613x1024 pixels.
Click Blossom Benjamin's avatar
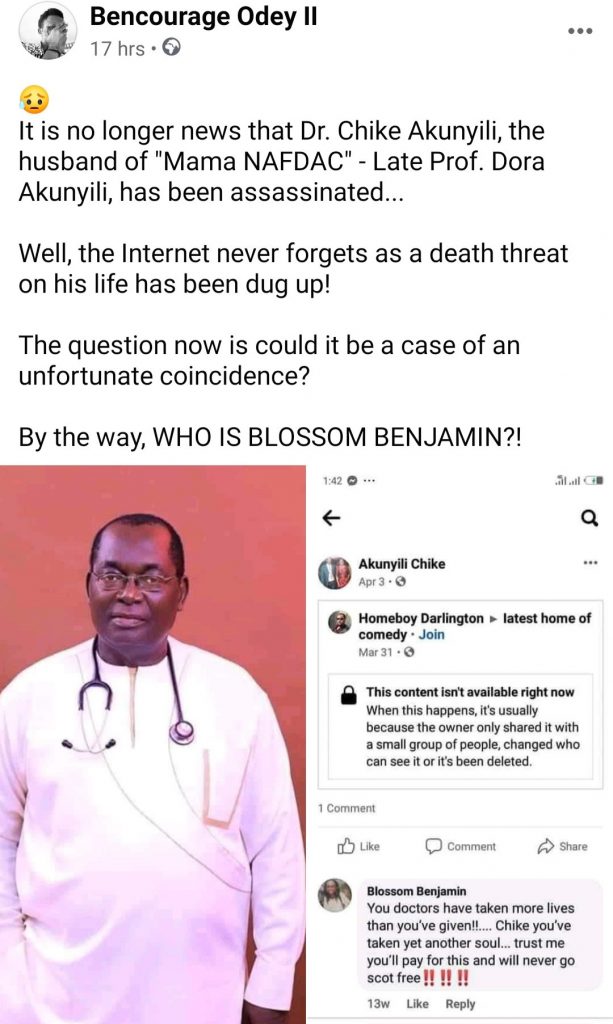(335, 895)
